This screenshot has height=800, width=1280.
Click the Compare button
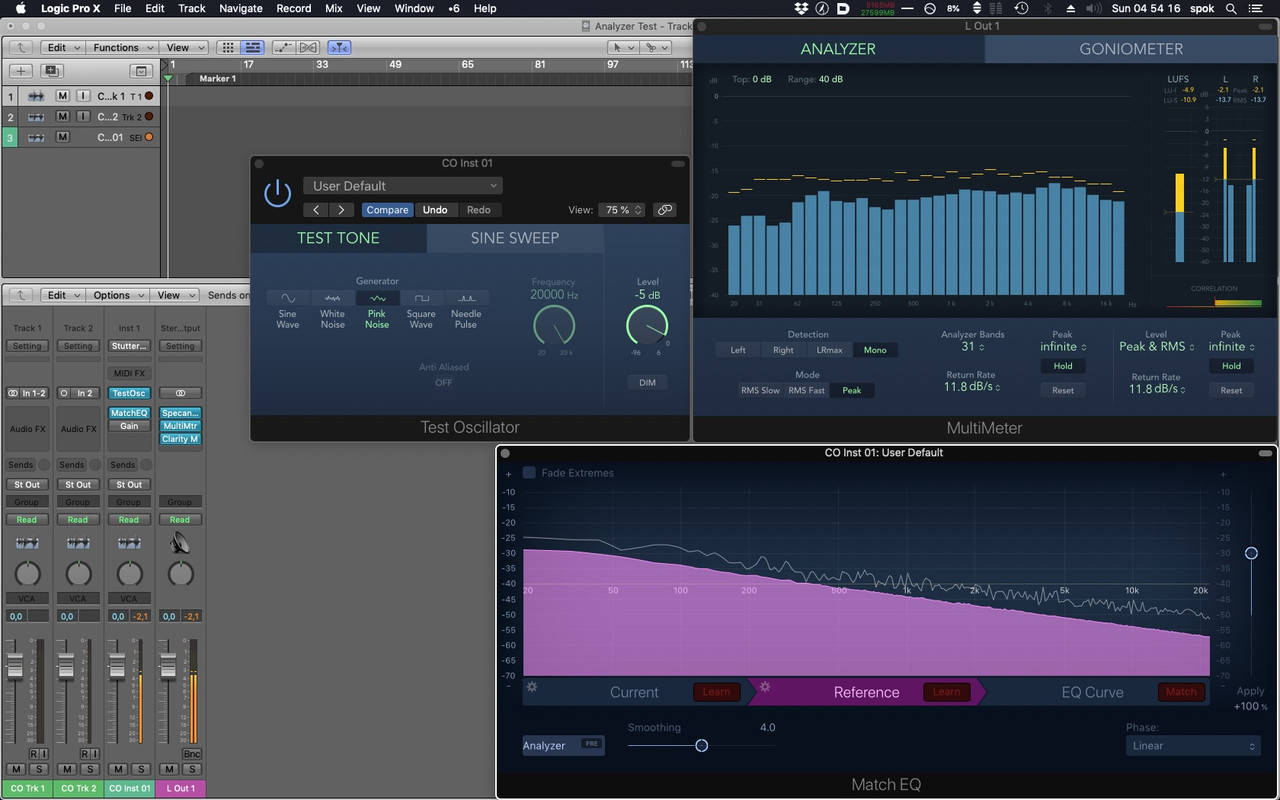[387, 210]
